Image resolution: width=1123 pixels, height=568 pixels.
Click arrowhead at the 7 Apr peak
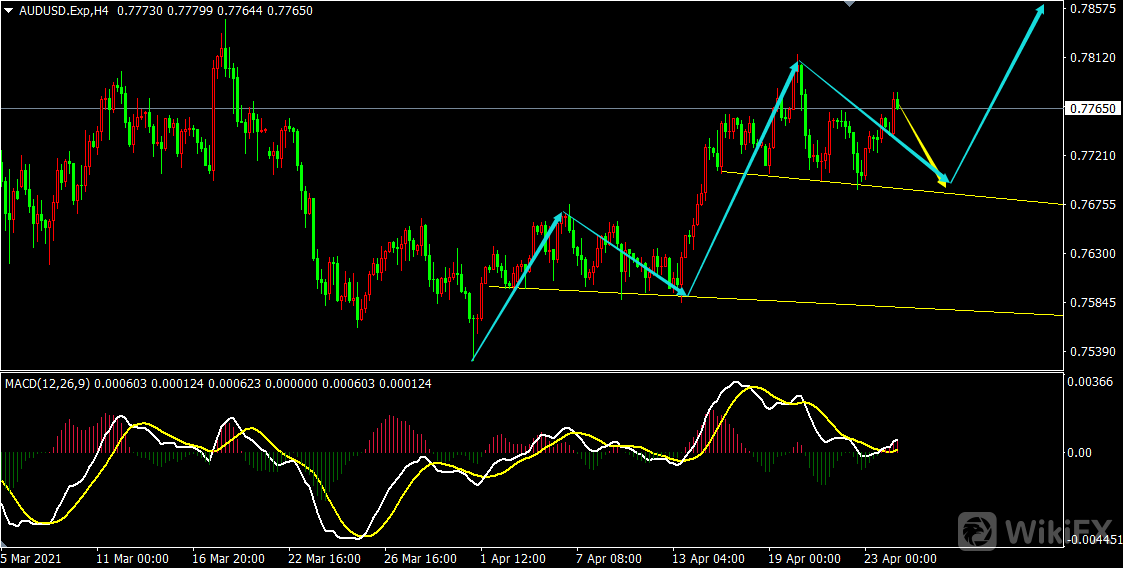pos(562,218)
